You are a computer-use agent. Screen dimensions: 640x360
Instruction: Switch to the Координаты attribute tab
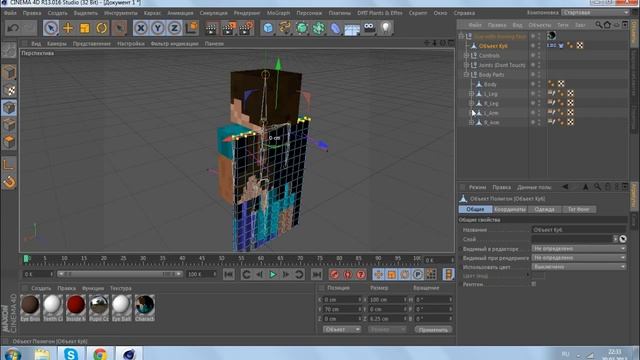pos(510,209)
